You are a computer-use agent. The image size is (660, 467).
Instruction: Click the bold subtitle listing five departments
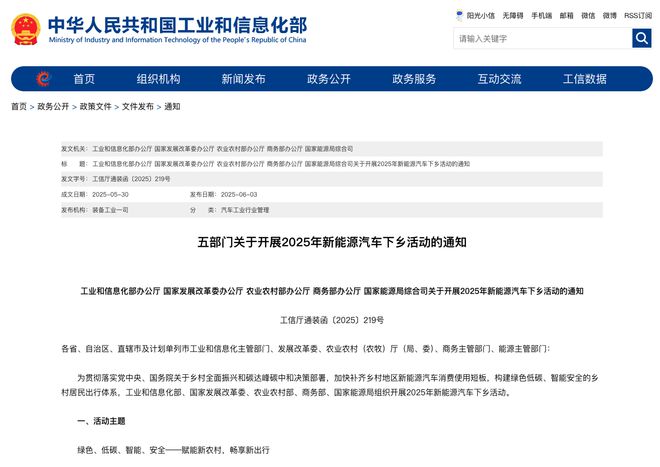click(x=332, y=291)
